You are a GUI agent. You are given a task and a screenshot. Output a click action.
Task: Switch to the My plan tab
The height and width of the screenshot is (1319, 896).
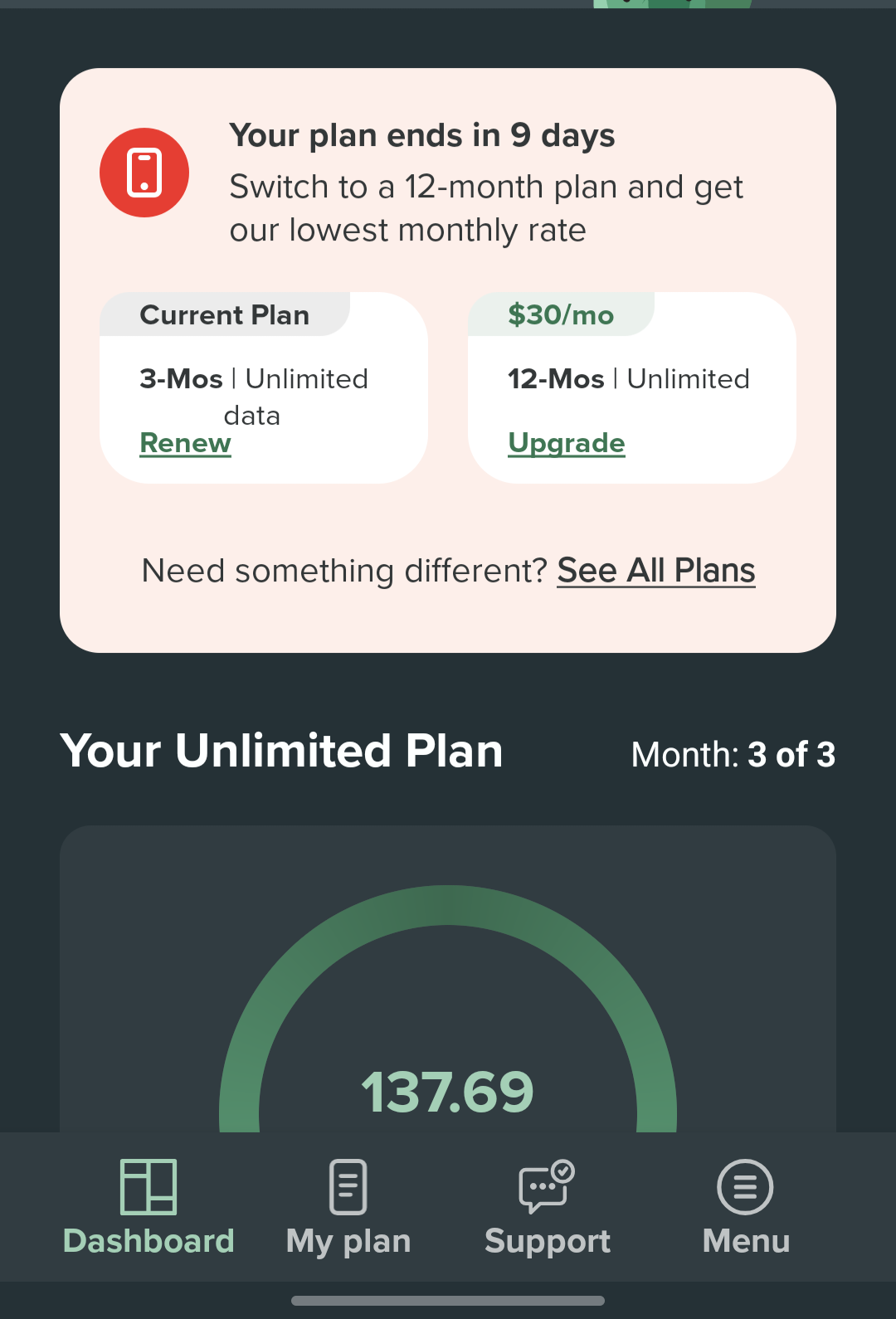pos(348,1241)
